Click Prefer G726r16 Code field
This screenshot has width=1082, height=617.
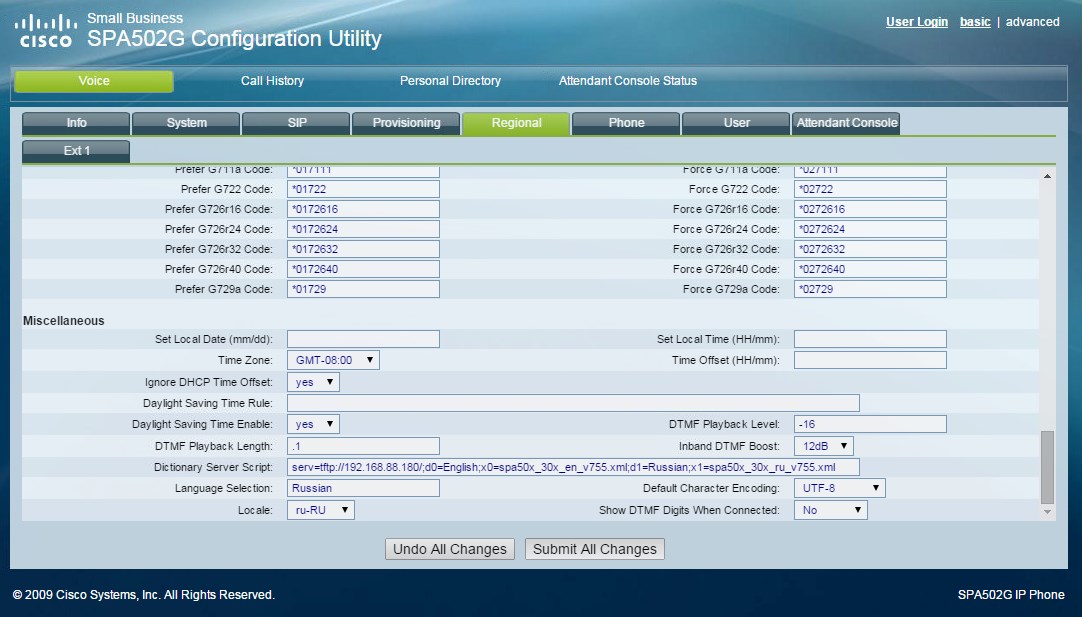pyautogui.click(x=363, y=209)
